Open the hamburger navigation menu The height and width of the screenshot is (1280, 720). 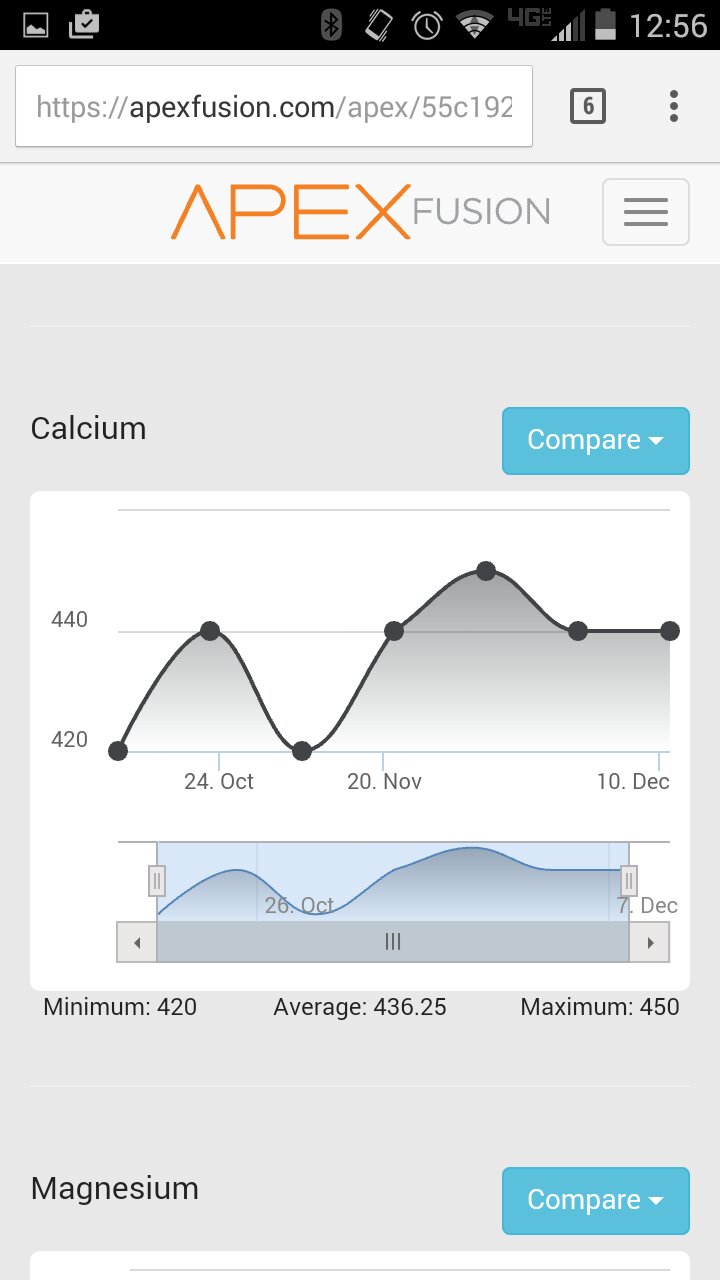(x=645, y=211)
